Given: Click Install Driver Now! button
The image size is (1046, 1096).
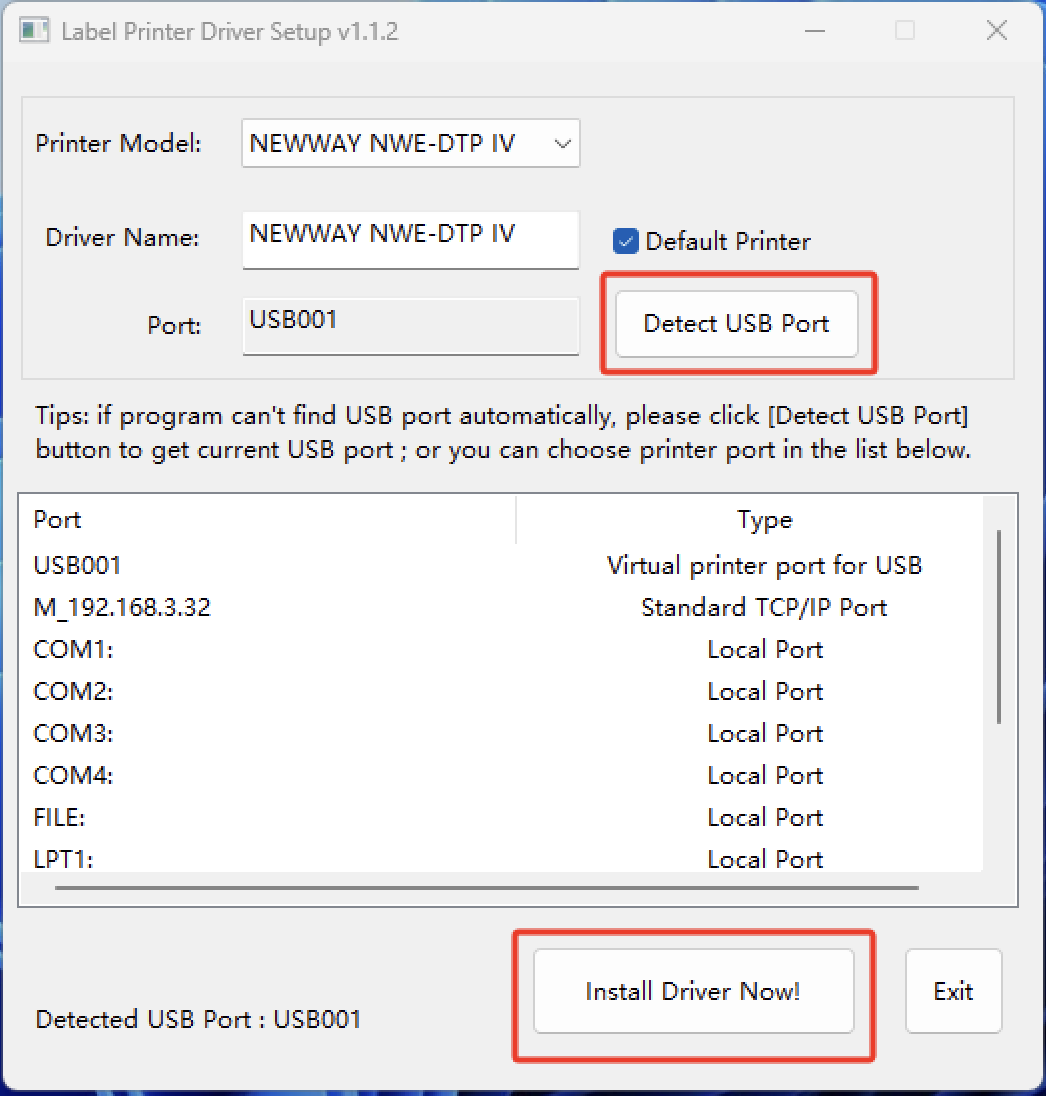Looking at the screenshot, I should coord(694,991).
